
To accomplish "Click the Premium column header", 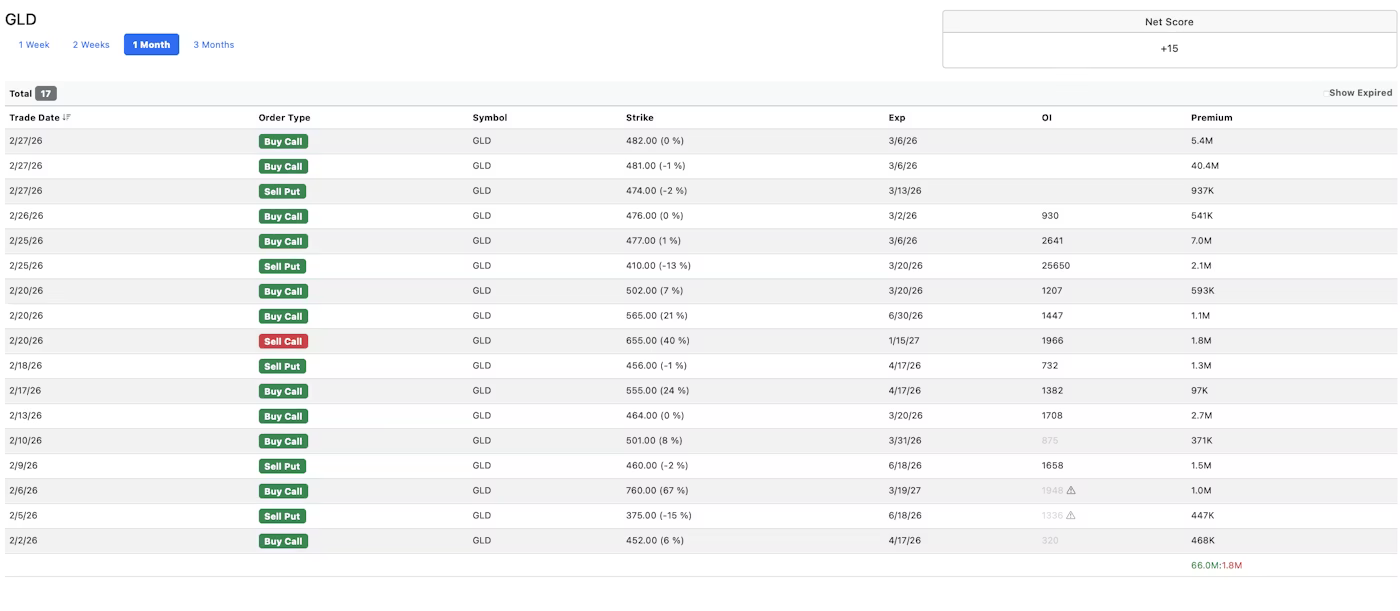I will tap(1211, 117).
